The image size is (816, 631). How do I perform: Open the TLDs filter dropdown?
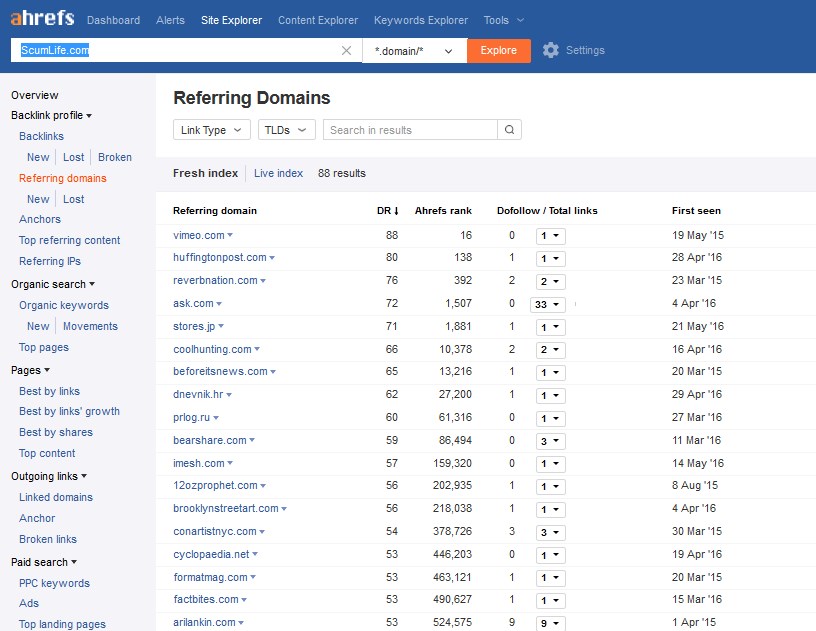tap(286, 130)
